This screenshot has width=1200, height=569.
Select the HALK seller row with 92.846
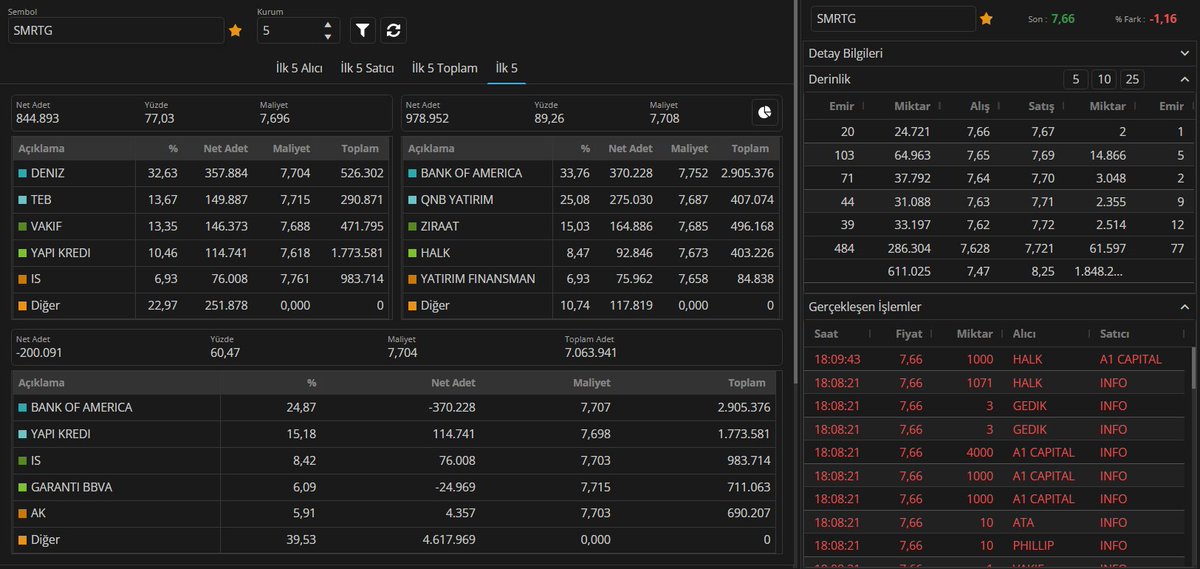pyautogui.click(x=592, y=253)
